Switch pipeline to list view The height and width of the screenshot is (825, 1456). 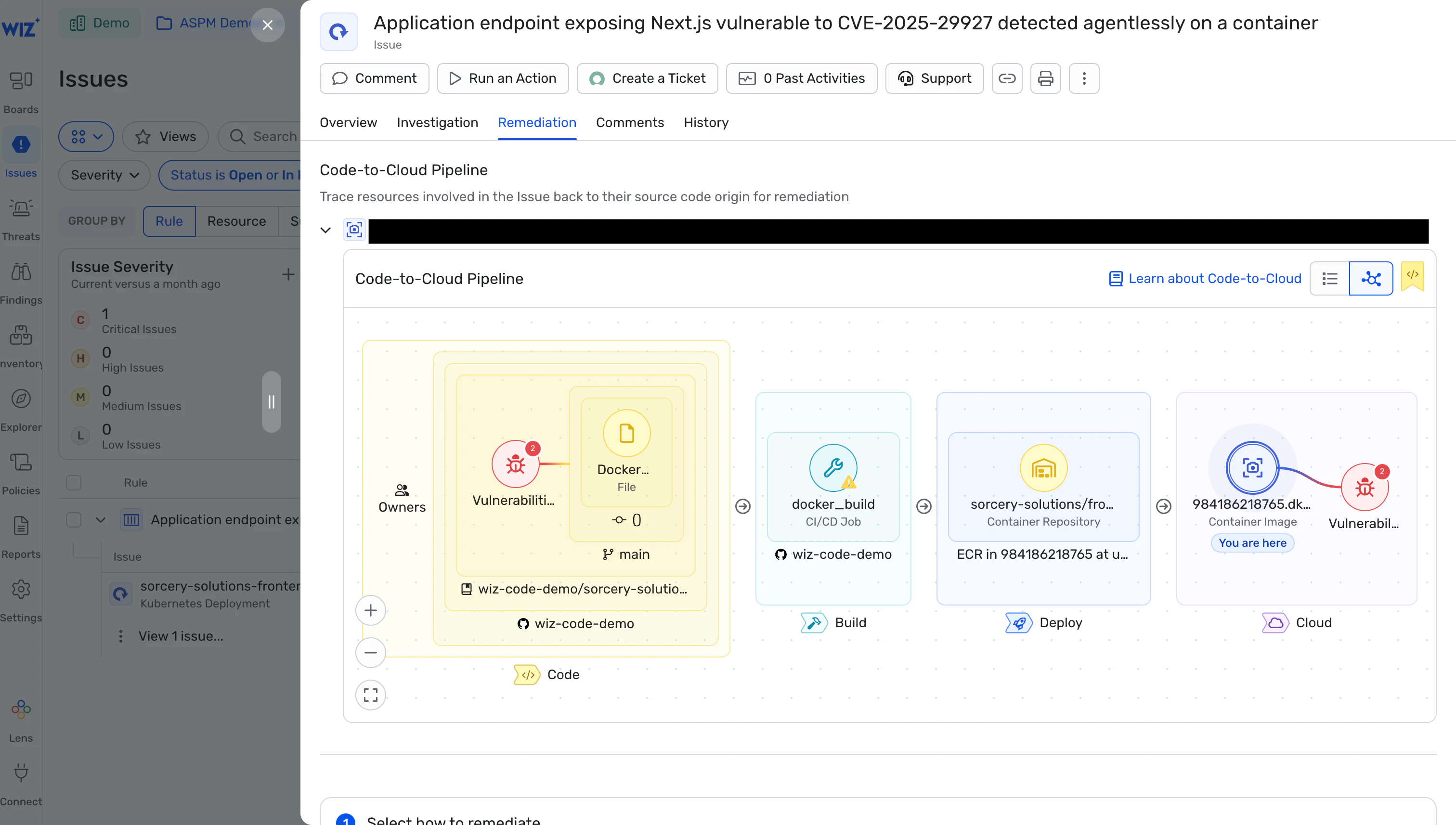tap(1329, 278)
